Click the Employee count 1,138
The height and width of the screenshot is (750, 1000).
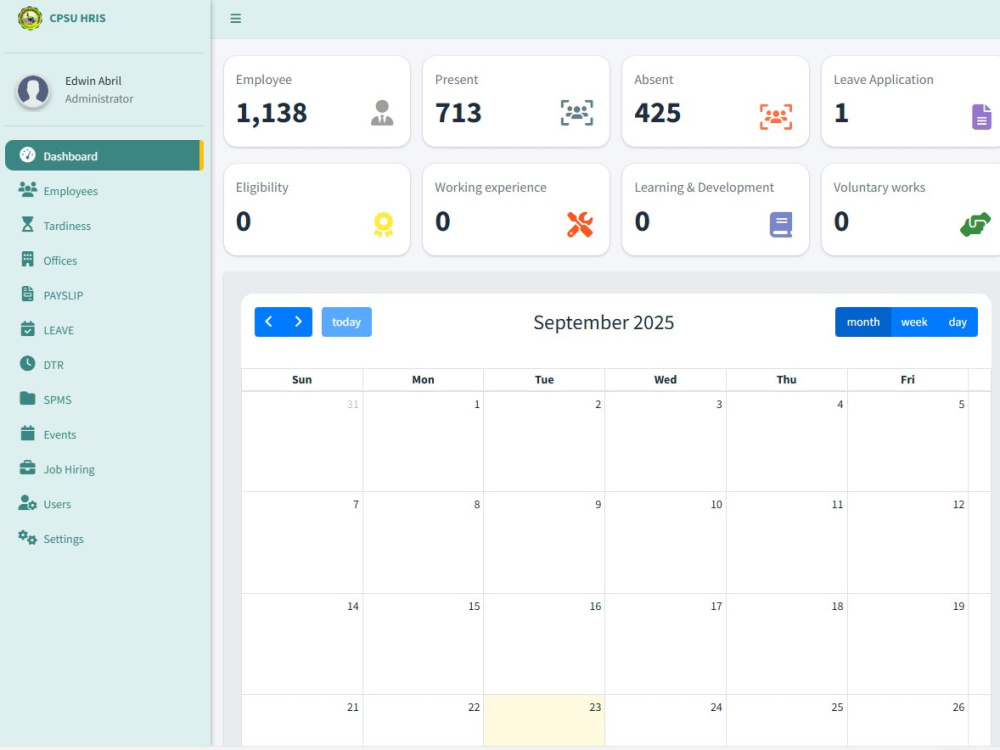click(272, 113)
